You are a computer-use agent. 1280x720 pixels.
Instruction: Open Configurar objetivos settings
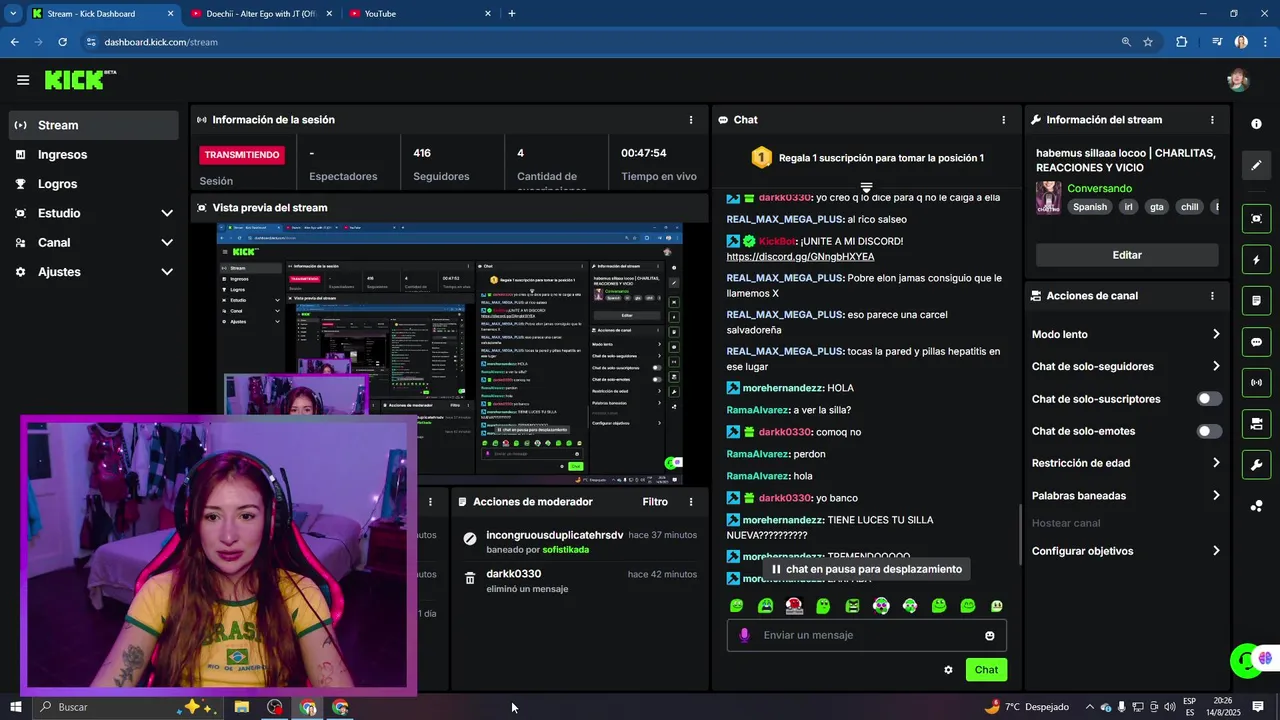tap(1126, 551)
